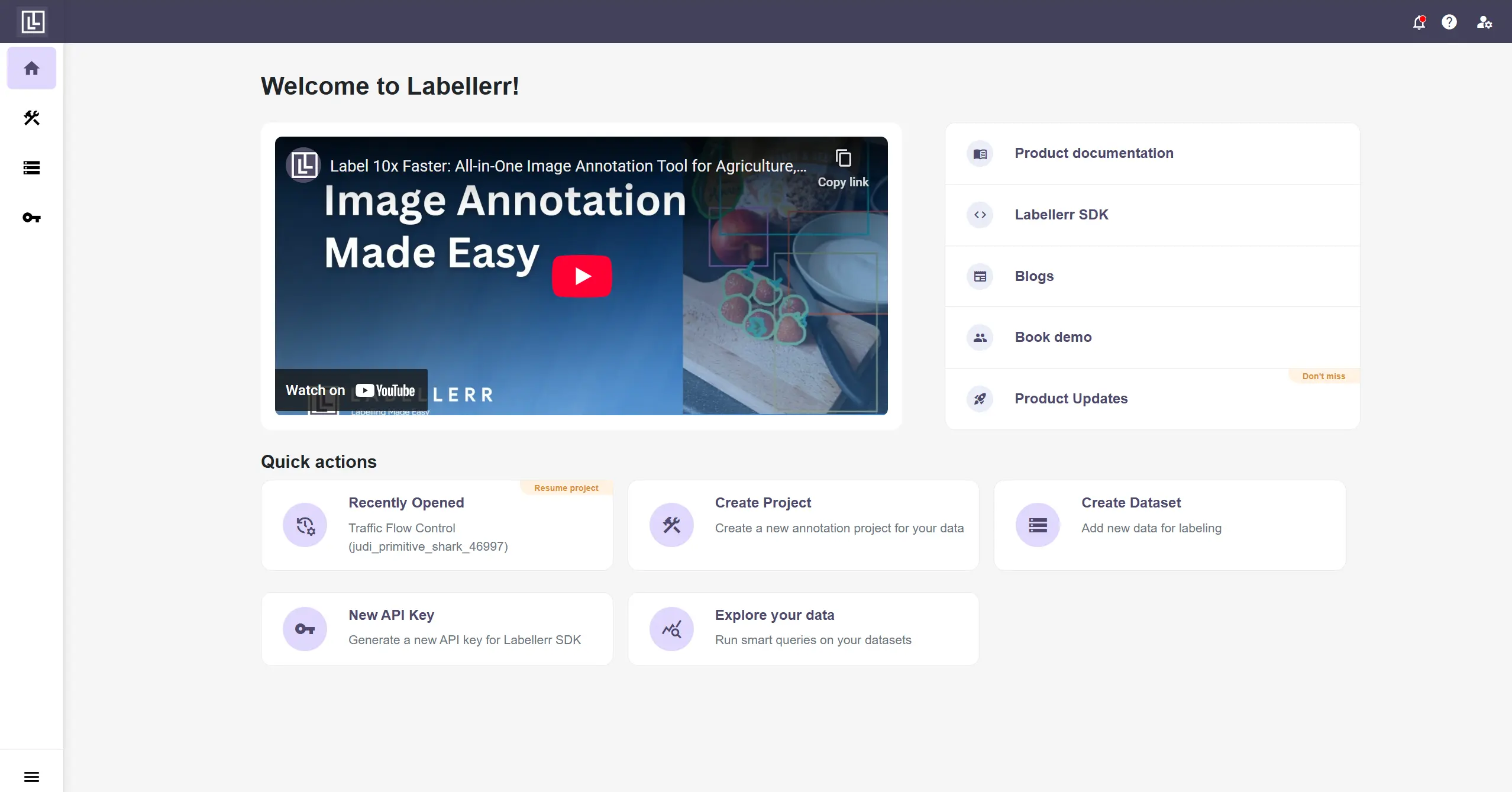Open help question mark icon
1512x792 pixels.
click(1449, 22)
